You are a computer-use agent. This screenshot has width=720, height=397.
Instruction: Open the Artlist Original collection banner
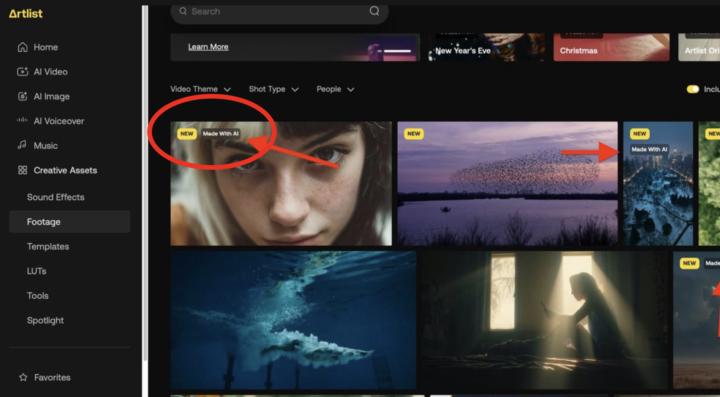click(699, 47)
